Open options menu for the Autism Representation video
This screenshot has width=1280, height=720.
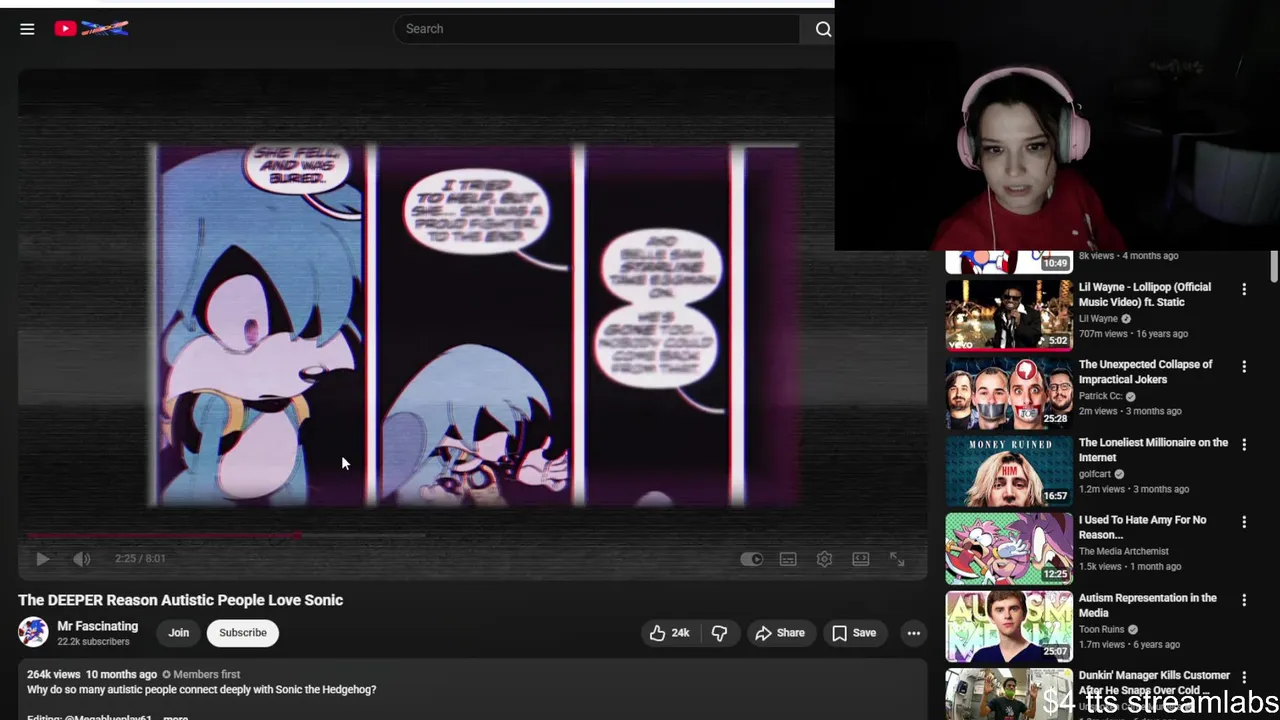click(1244, 600)
